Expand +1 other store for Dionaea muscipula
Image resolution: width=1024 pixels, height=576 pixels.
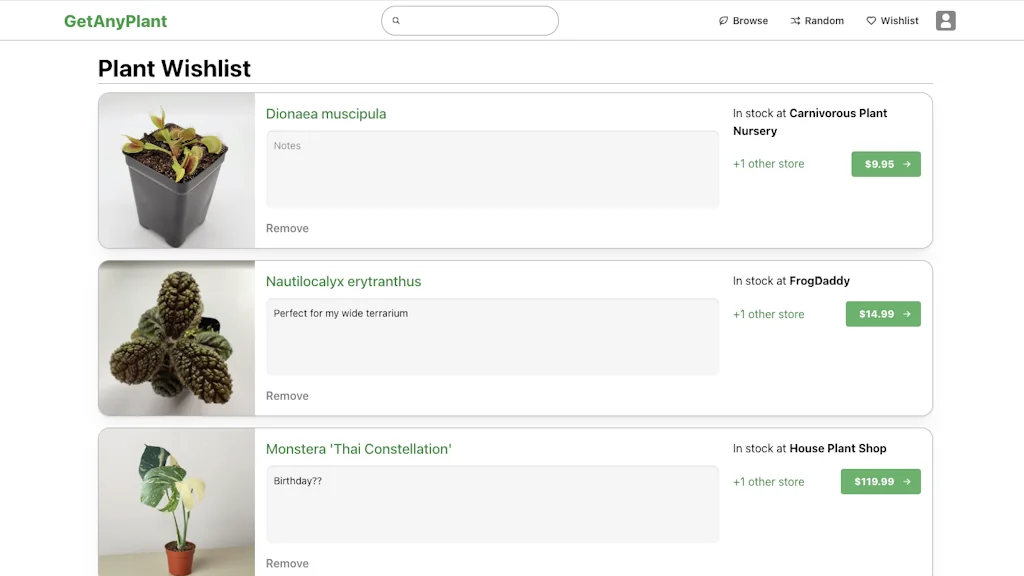[x=768, y=163]
